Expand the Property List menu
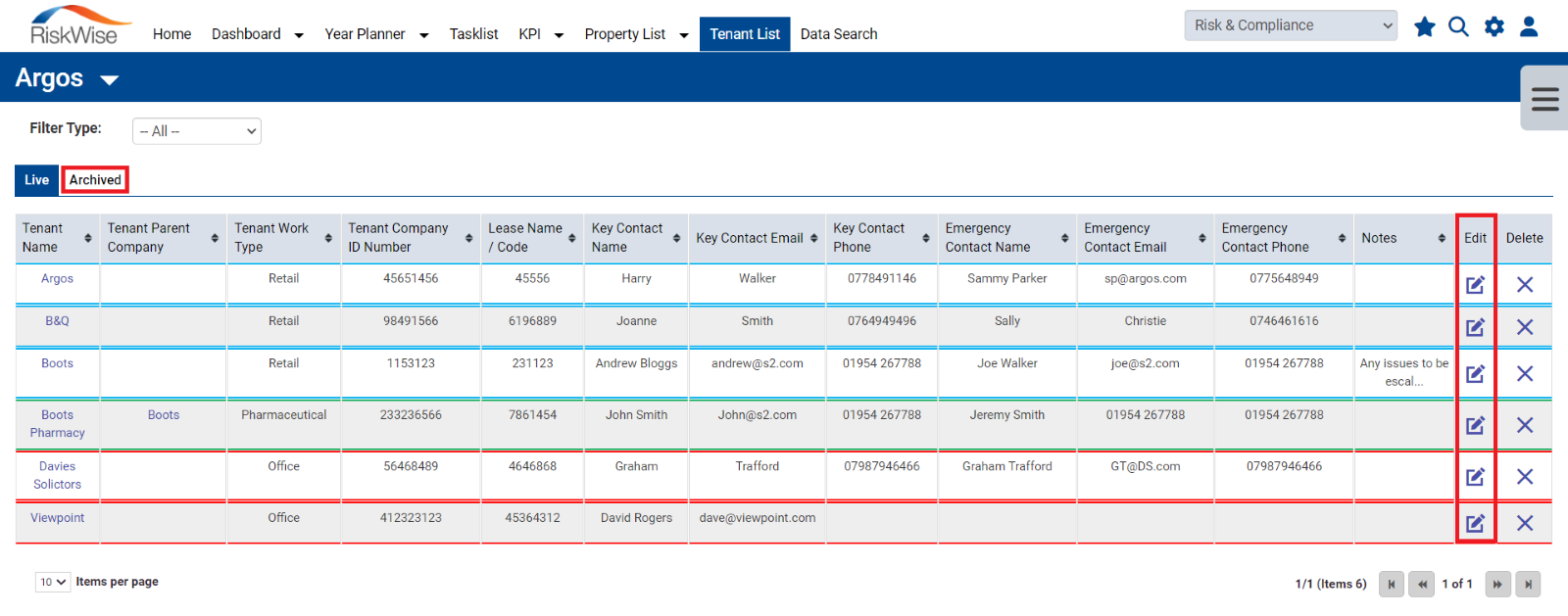 click(683, 35)
